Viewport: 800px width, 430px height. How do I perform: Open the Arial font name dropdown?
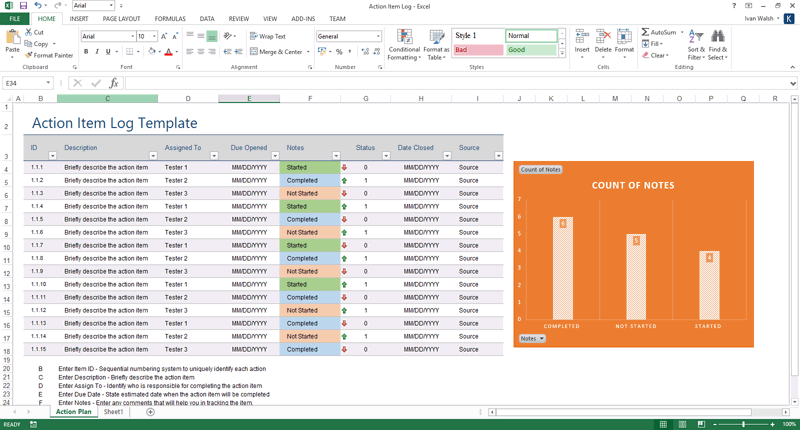pos(132,36)
